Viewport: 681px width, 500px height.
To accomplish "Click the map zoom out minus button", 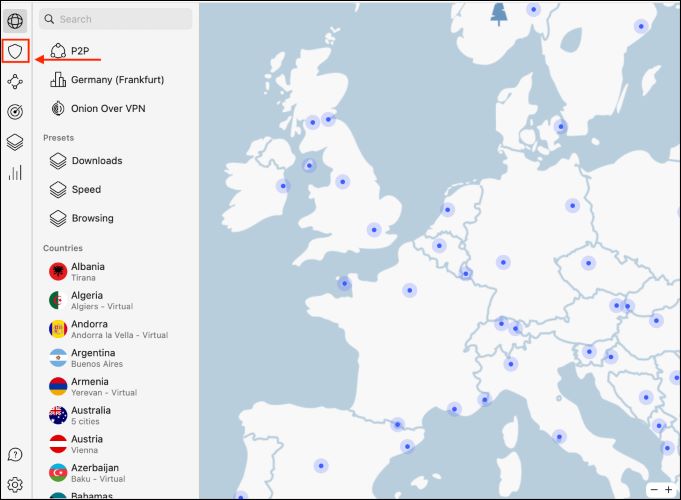I will pos(654,489).
